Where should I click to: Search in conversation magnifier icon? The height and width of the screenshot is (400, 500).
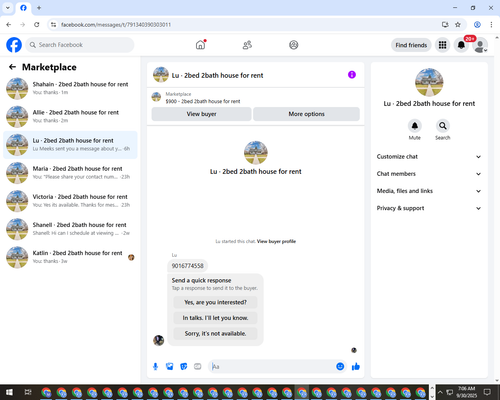pyautogui.click(x=443, y=126)
